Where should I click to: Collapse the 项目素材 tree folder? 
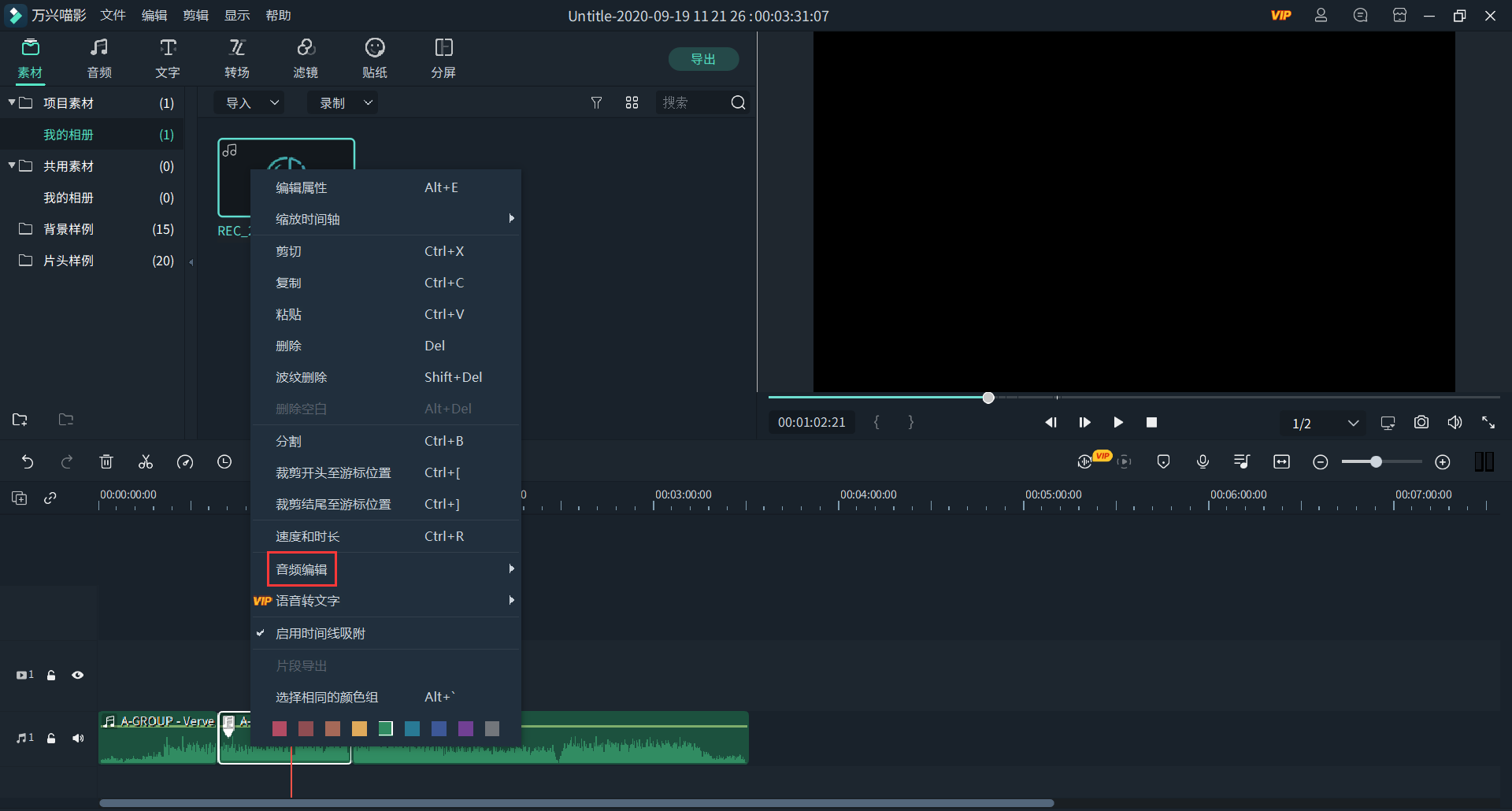12,103
